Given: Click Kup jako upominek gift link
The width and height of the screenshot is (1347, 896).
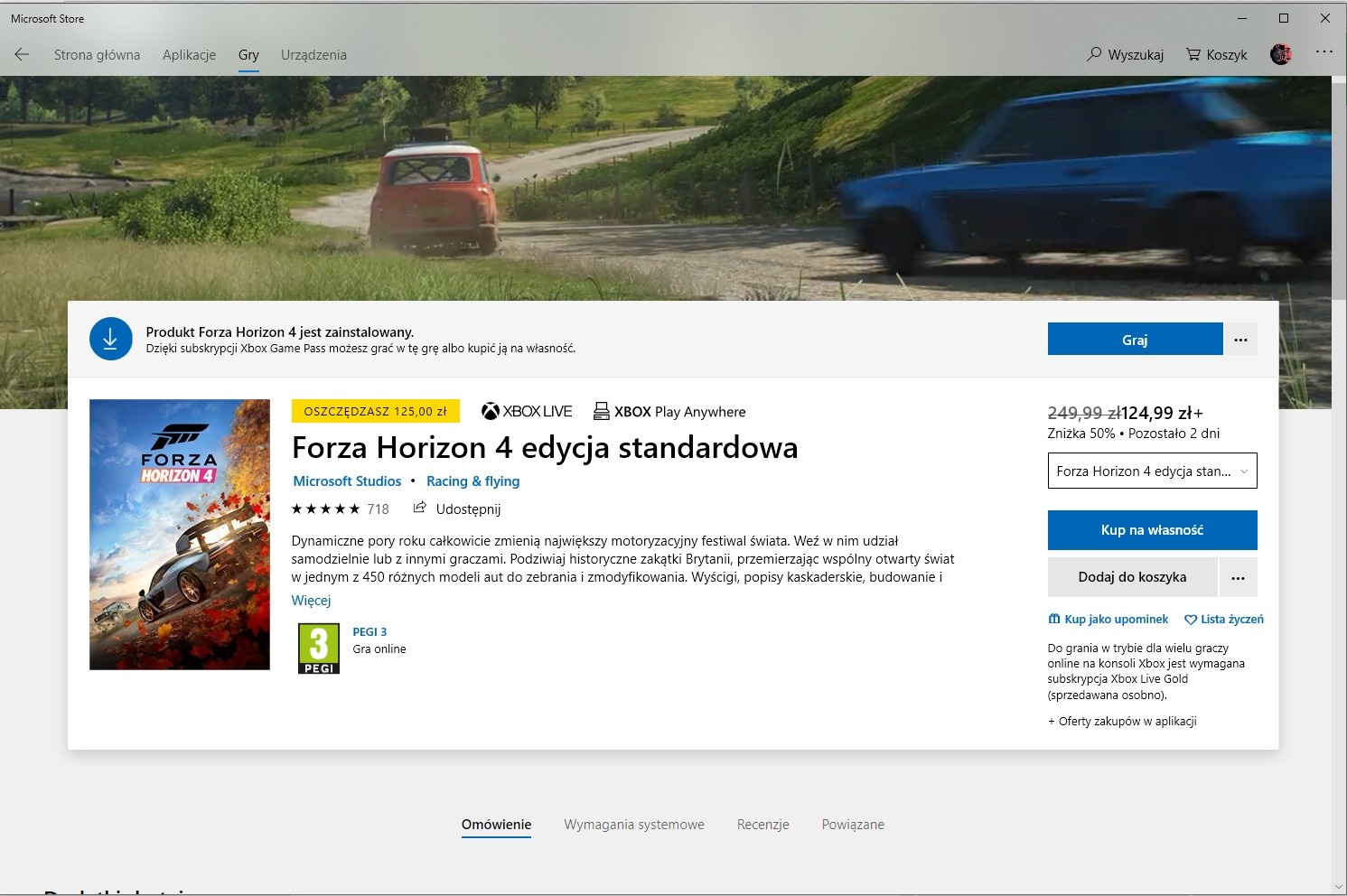Looking at the screenshot, I should (1108, 620).
